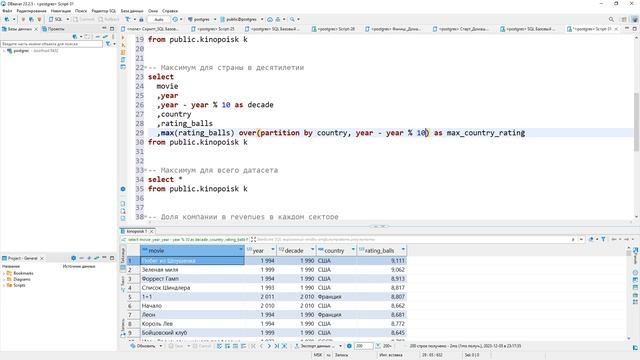Open the navigator filter dropdown icon

tap(108, 44)
